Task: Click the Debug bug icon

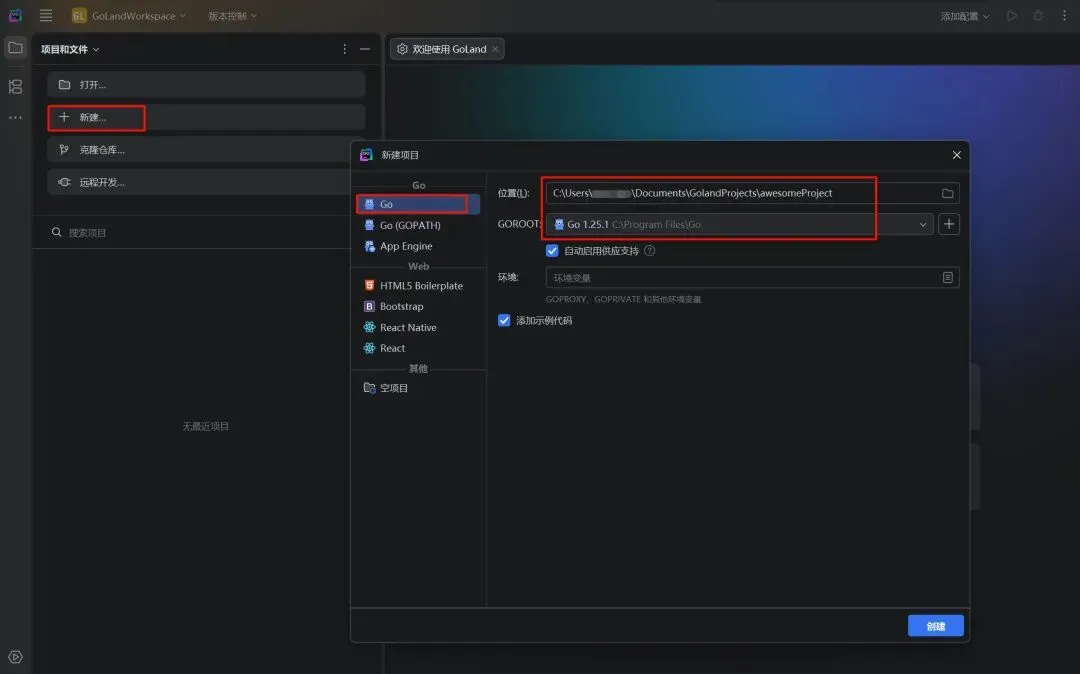Action: (1038, 15)
